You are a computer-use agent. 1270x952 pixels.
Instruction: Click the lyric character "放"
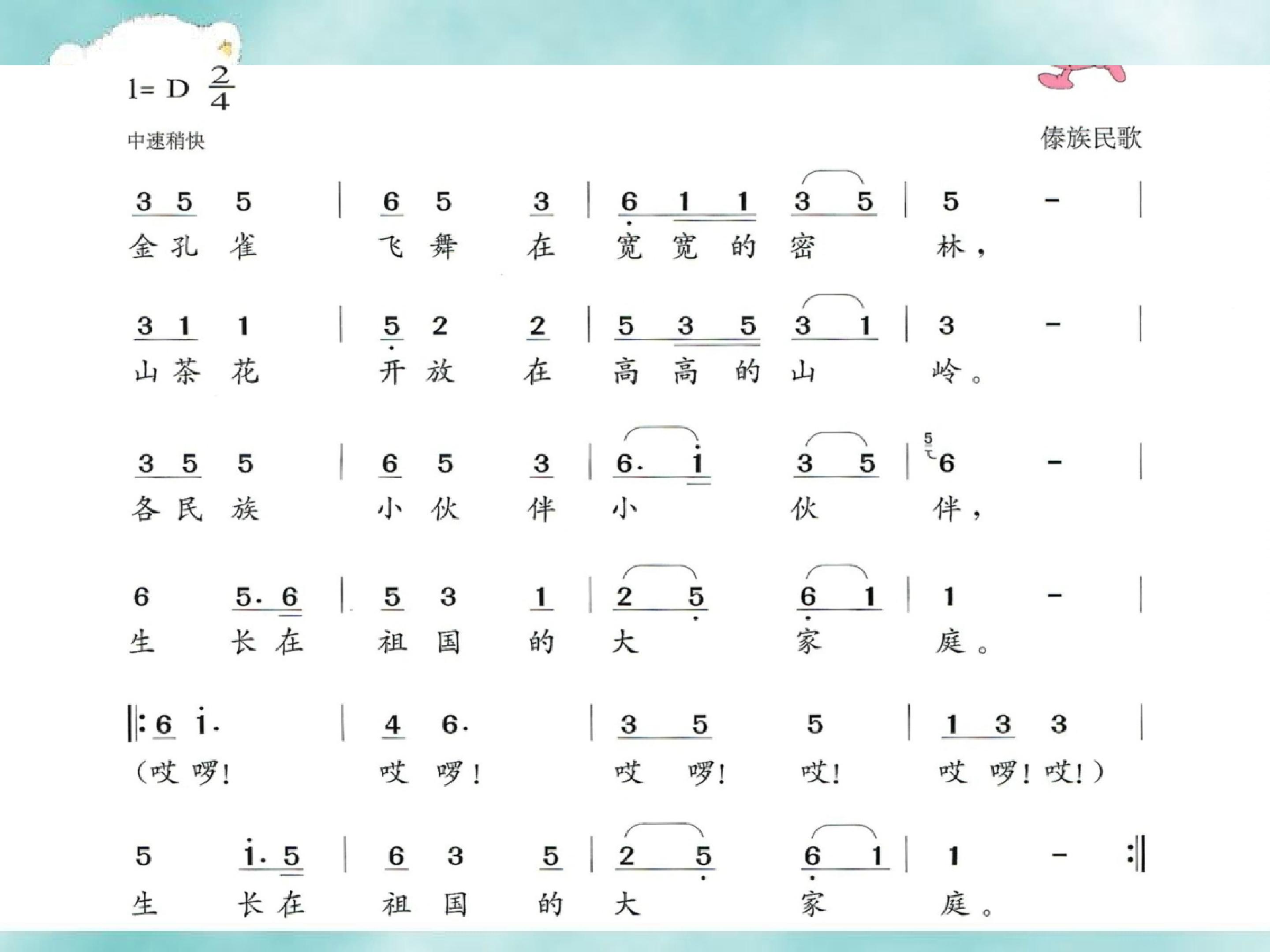441,371
